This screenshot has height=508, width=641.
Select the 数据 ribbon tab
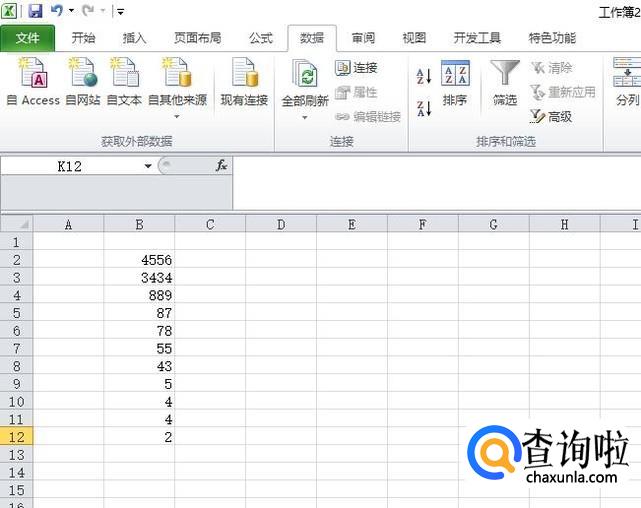click(x=312, y=38)
